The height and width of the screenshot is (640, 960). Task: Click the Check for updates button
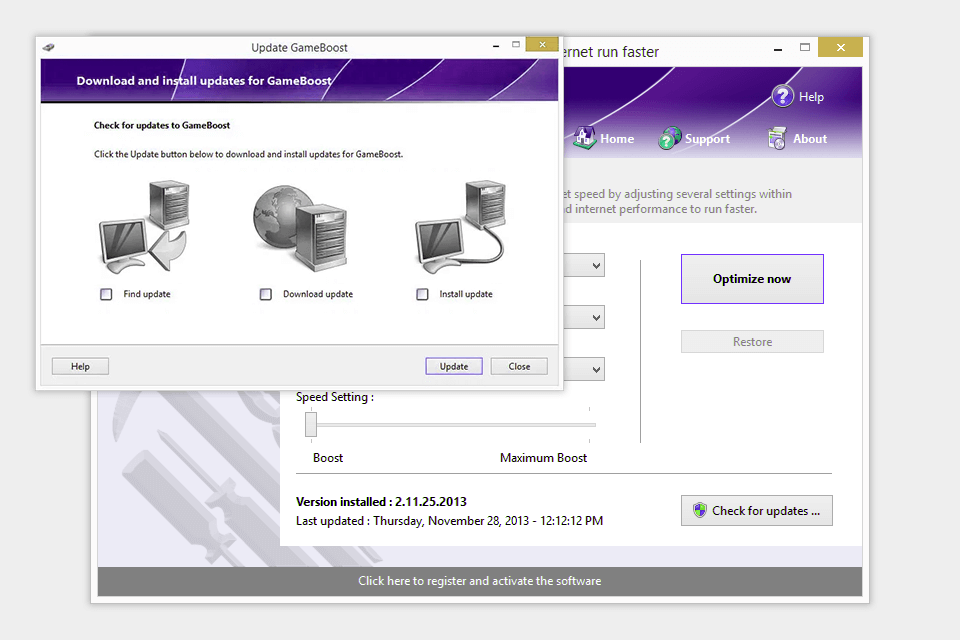coord(757,510)
